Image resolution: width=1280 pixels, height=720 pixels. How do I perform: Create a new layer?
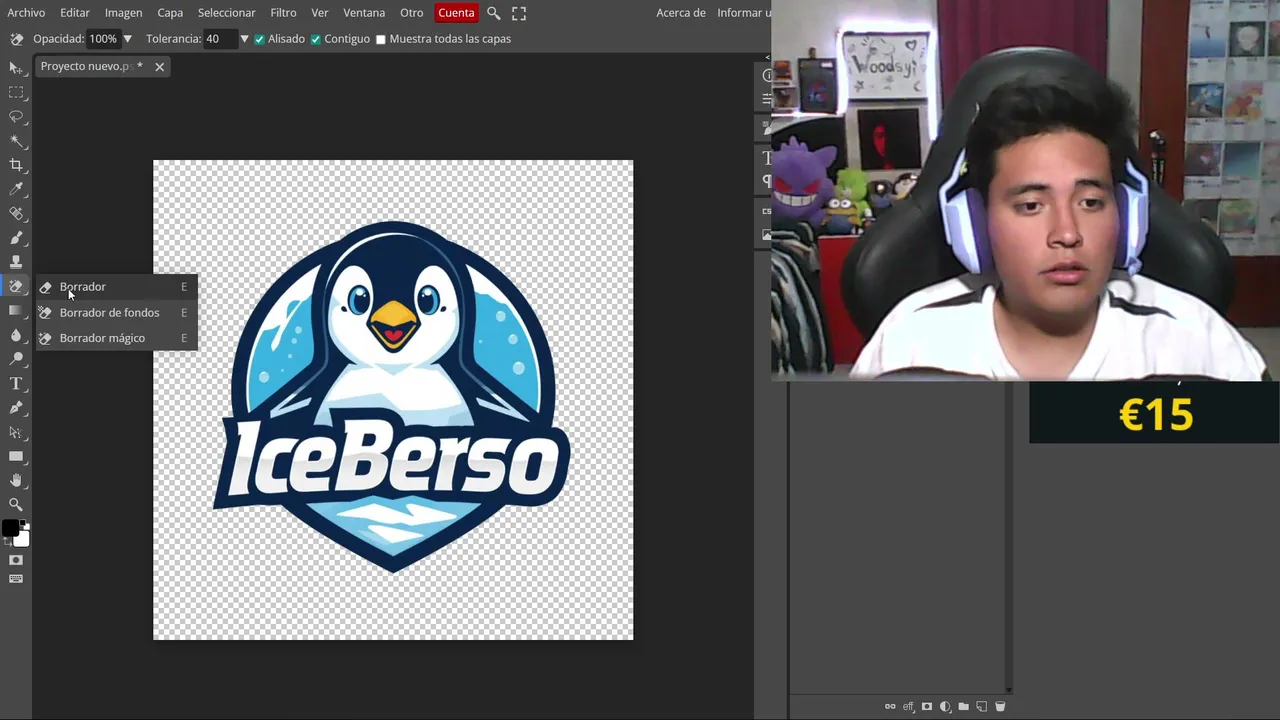tap(981, 706)
